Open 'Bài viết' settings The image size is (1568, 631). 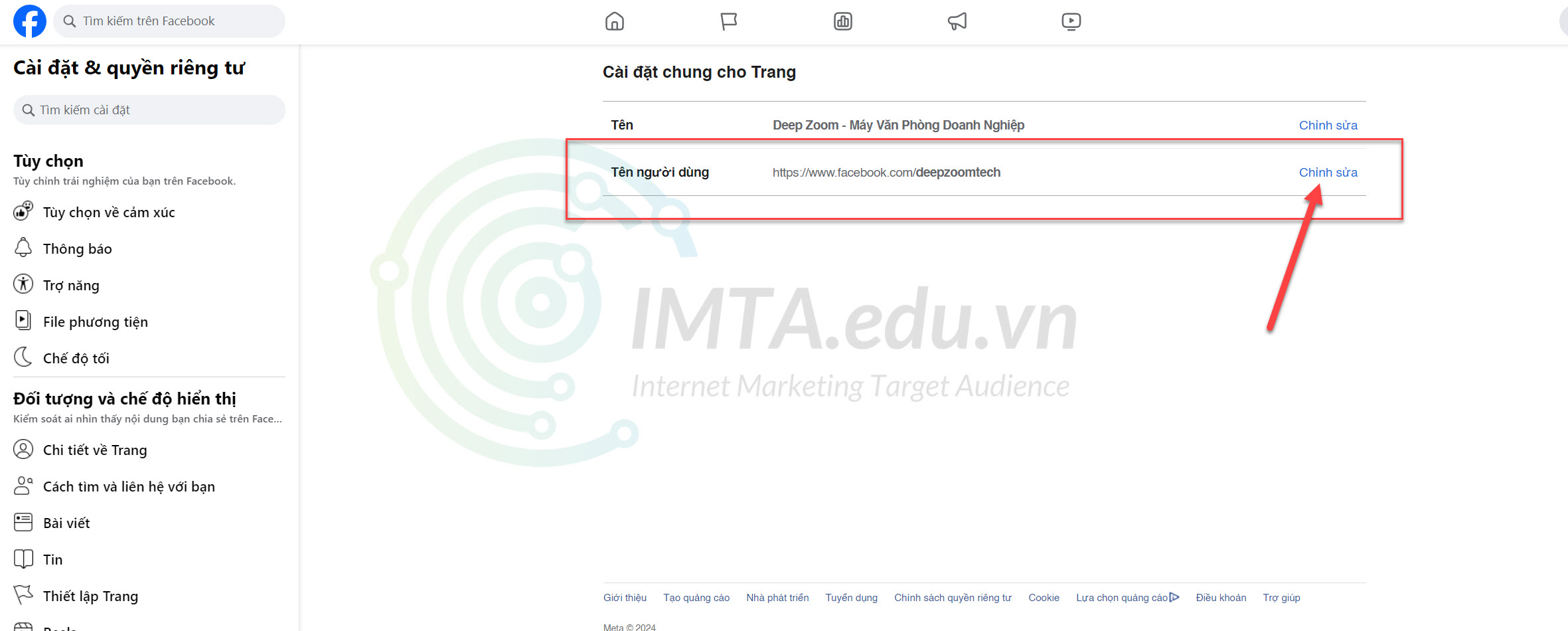66,523
